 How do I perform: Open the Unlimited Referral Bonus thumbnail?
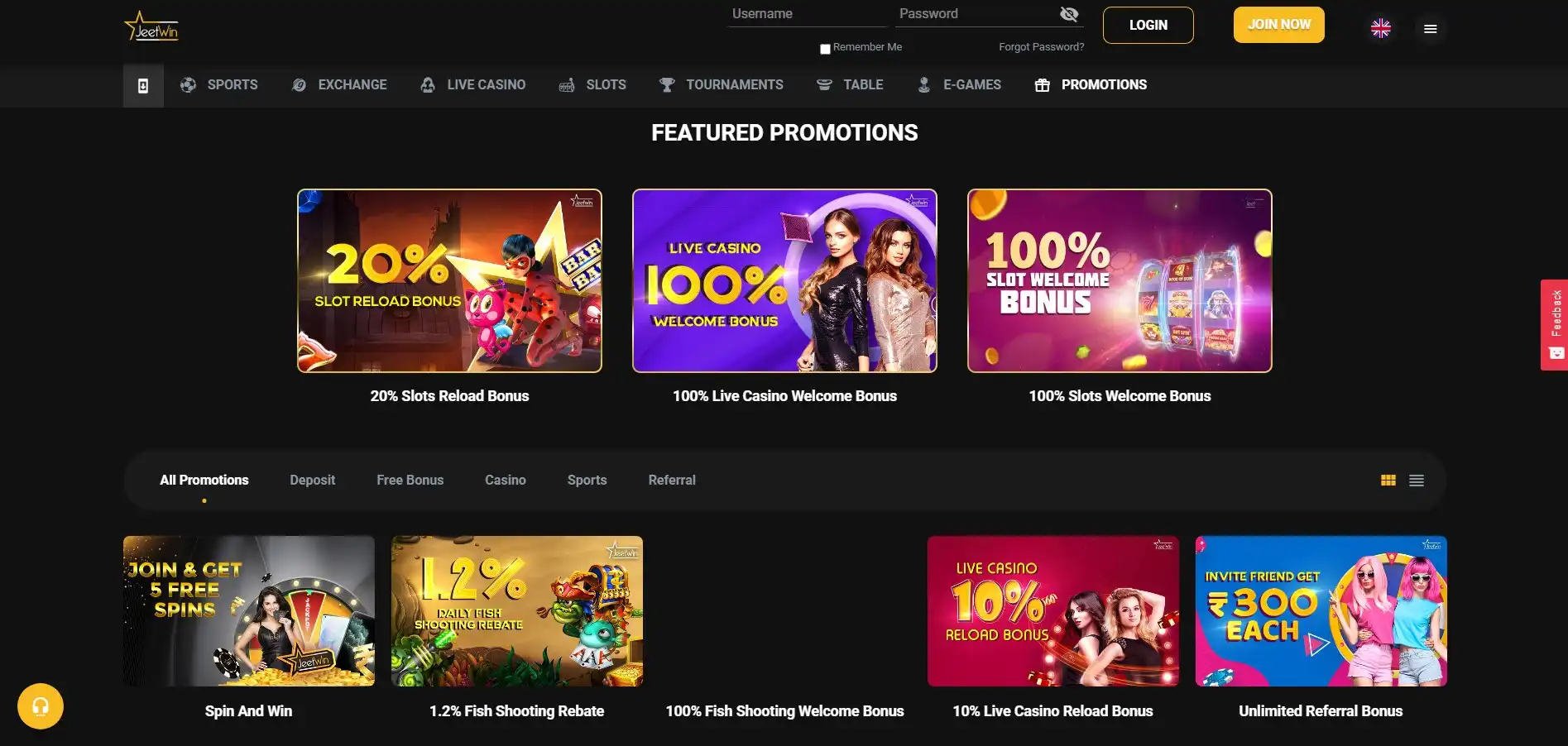tap(1321, 611)
